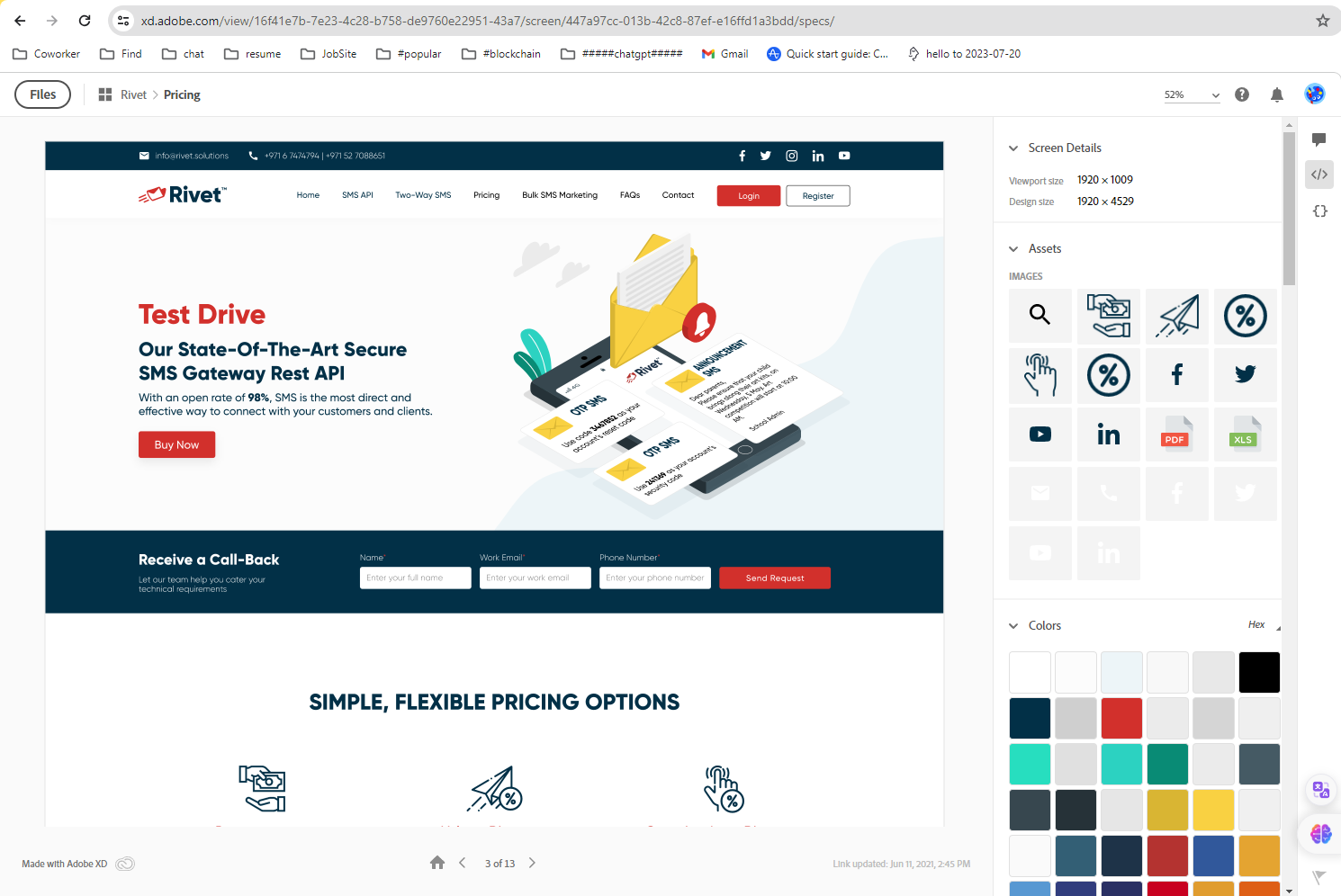Open the comments panel icon

click(x=1318, y=139)
